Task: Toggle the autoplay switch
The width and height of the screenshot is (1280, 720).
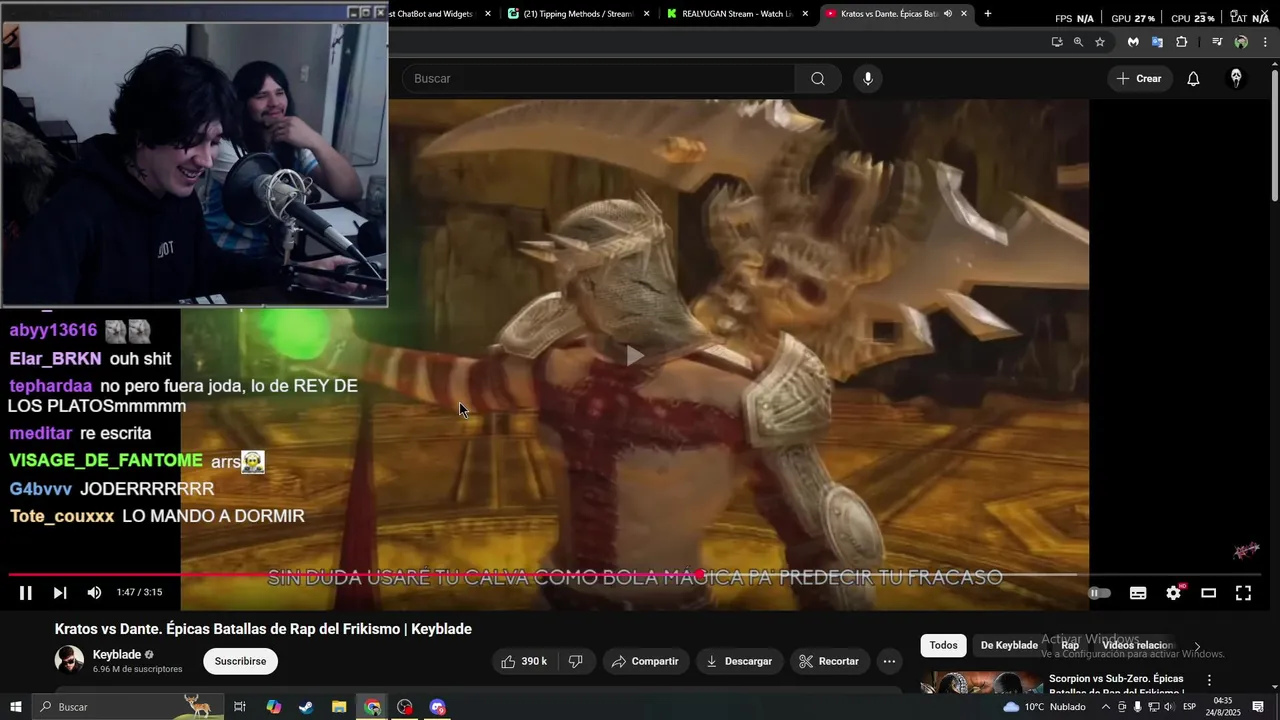Action: (x=1099, y=593)
